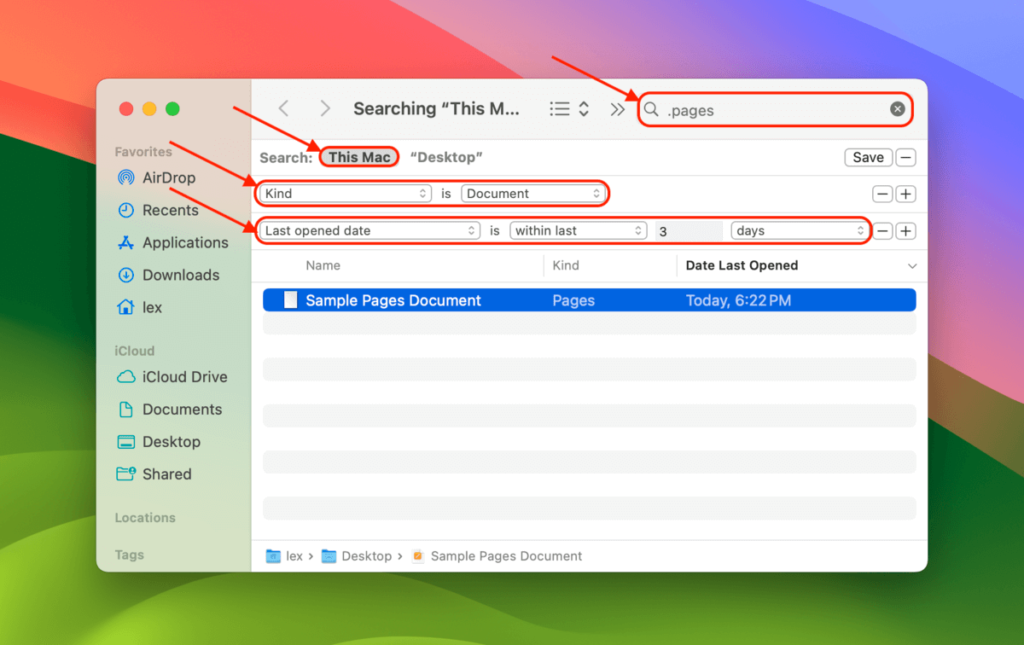Open the 'within last' condition dropdown
Screen dimensions: 1024x645
point(578,230)
